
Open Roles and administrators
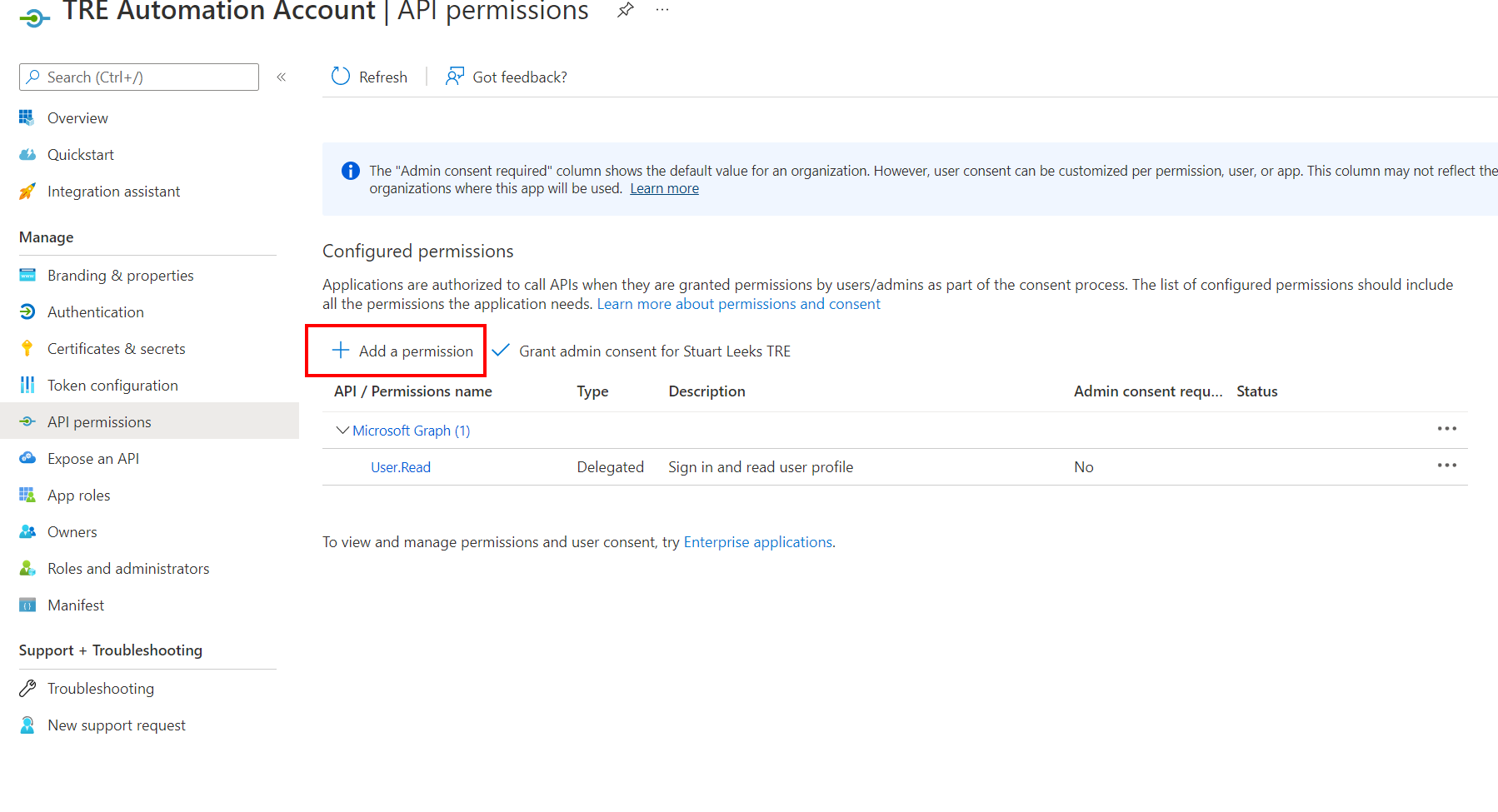[128, 568]
